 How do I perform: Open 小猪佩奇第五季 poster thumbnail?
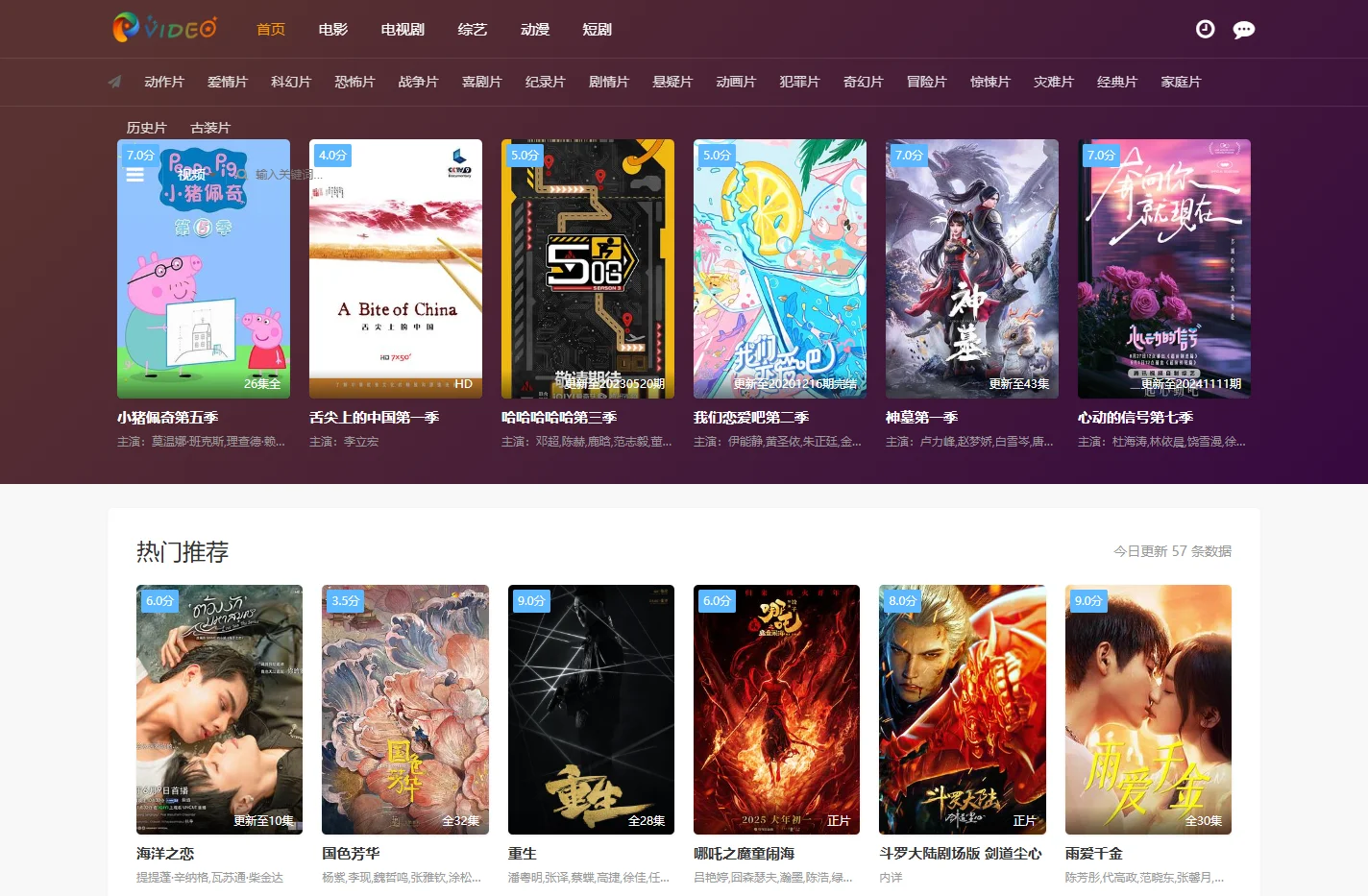pyautogui.click(x=204, y=269)
